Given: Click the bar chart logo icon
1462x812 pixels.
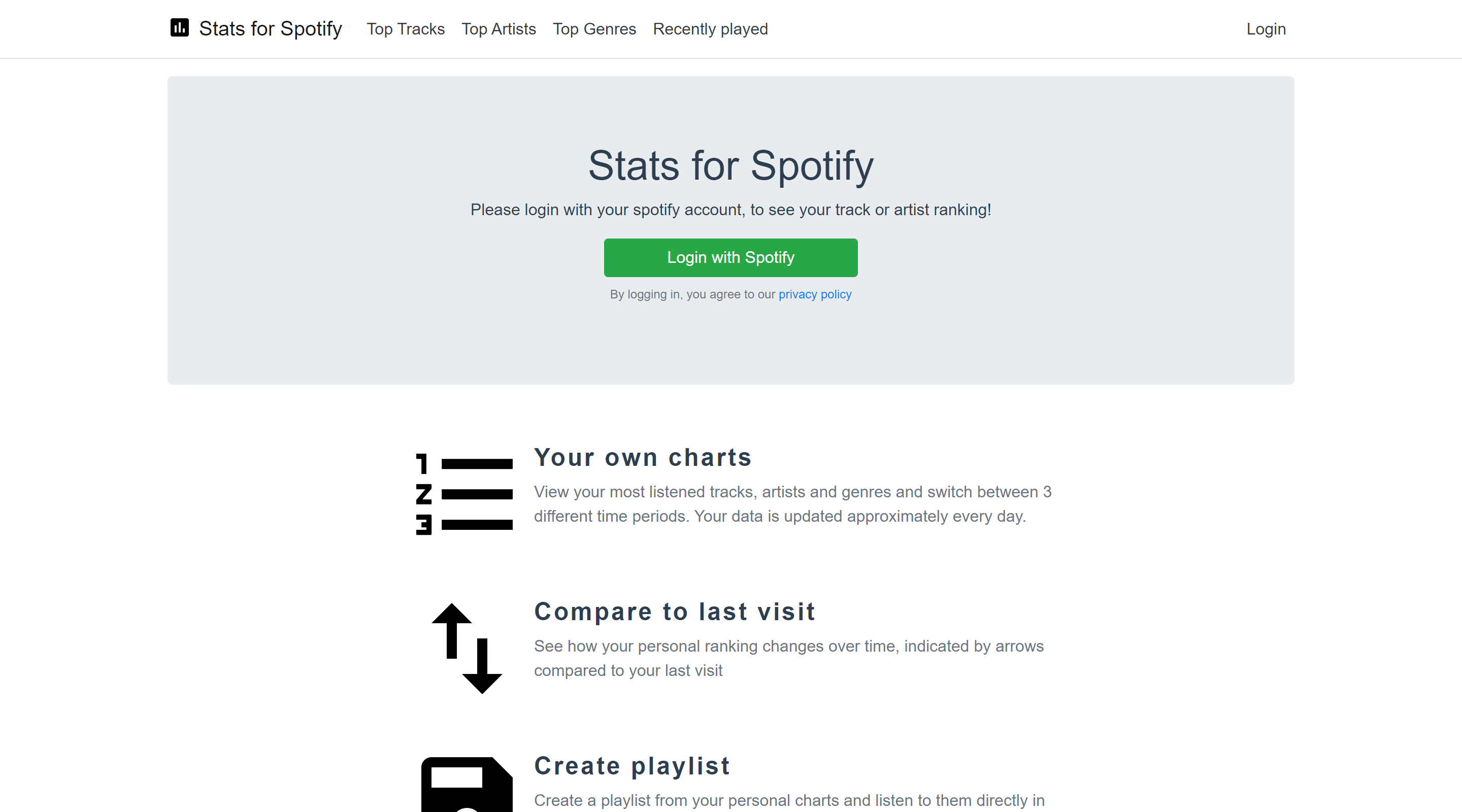Looking at the screenshot, I should (179, 28).
